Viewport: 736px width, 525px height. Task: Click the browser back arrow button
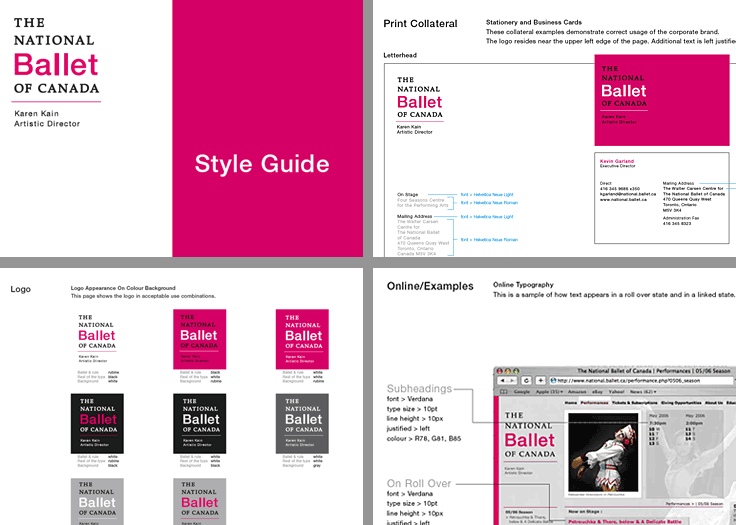click(x=503, y=380)
